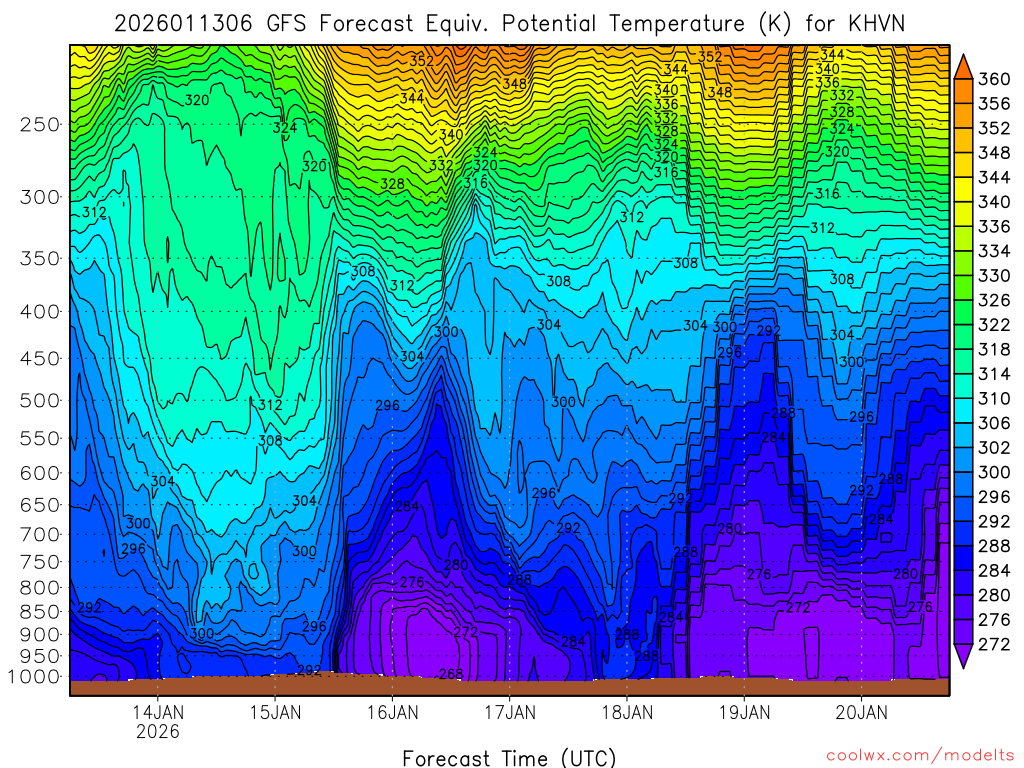Click the 318 value on the color bar
The height and width of the screenshot is (768, 1024).
(x=993, y=349)
